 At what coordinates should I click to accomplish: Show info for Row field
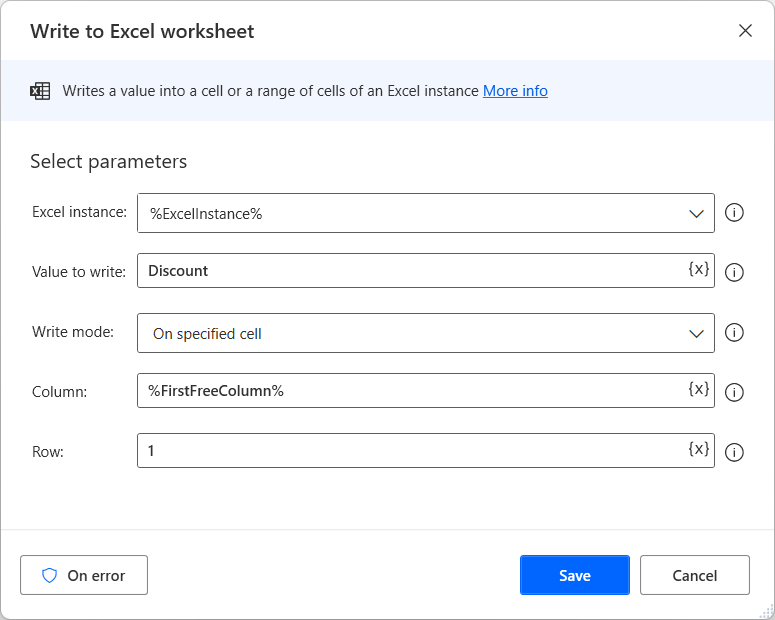(x=734, y=452)
